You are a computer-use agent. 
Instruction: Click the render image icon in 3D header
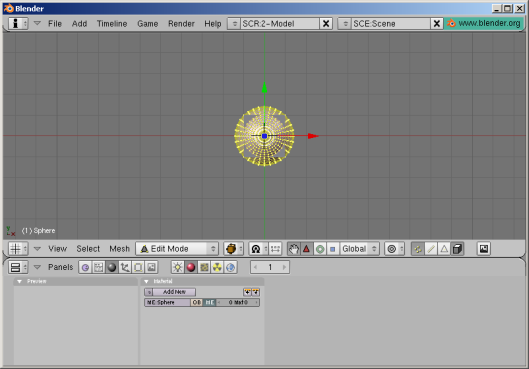point(484,249)
